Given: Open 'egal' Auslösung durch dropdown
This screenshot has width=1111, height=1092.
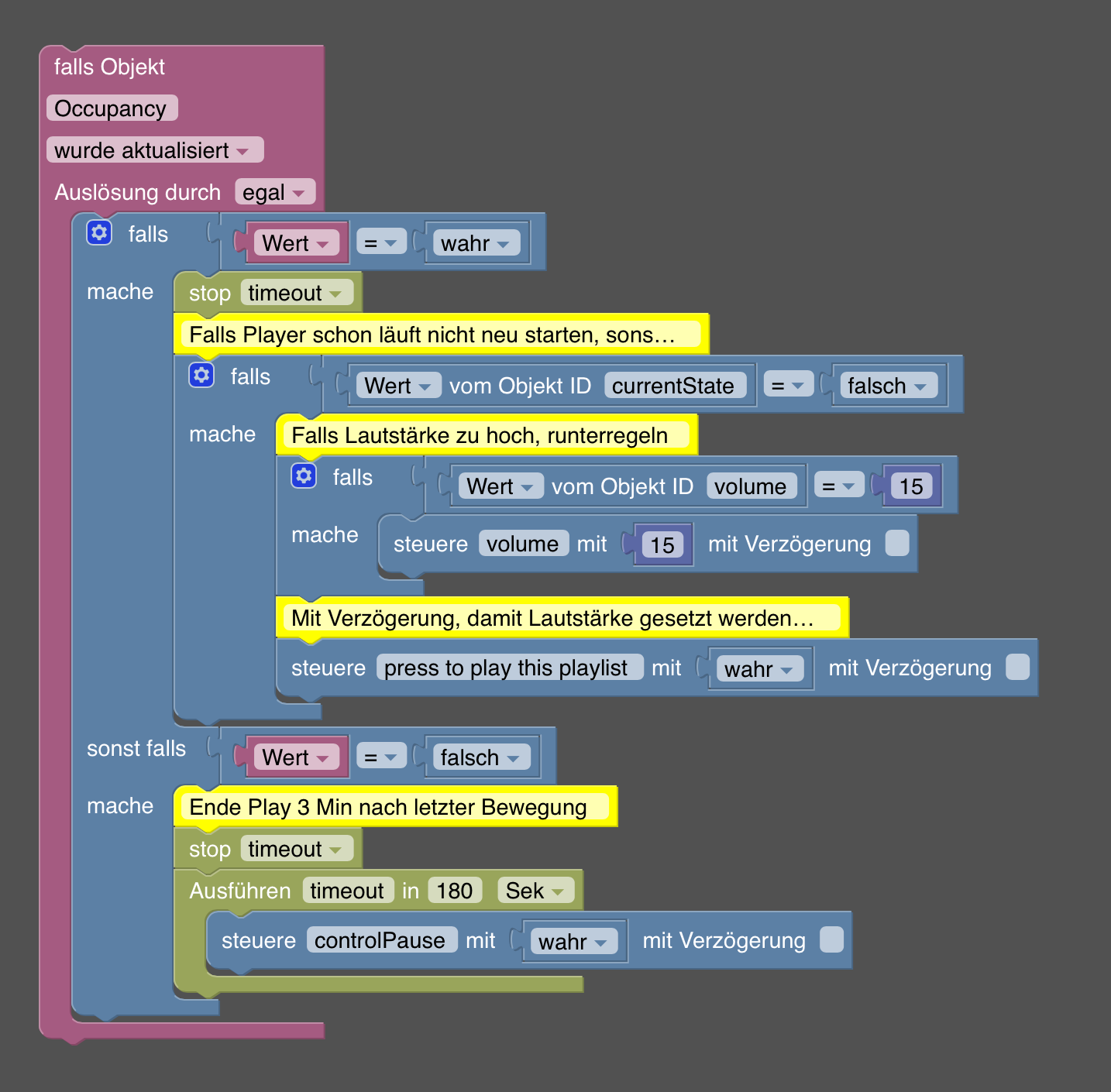Looking at the screenshot, I should point(275,192).
